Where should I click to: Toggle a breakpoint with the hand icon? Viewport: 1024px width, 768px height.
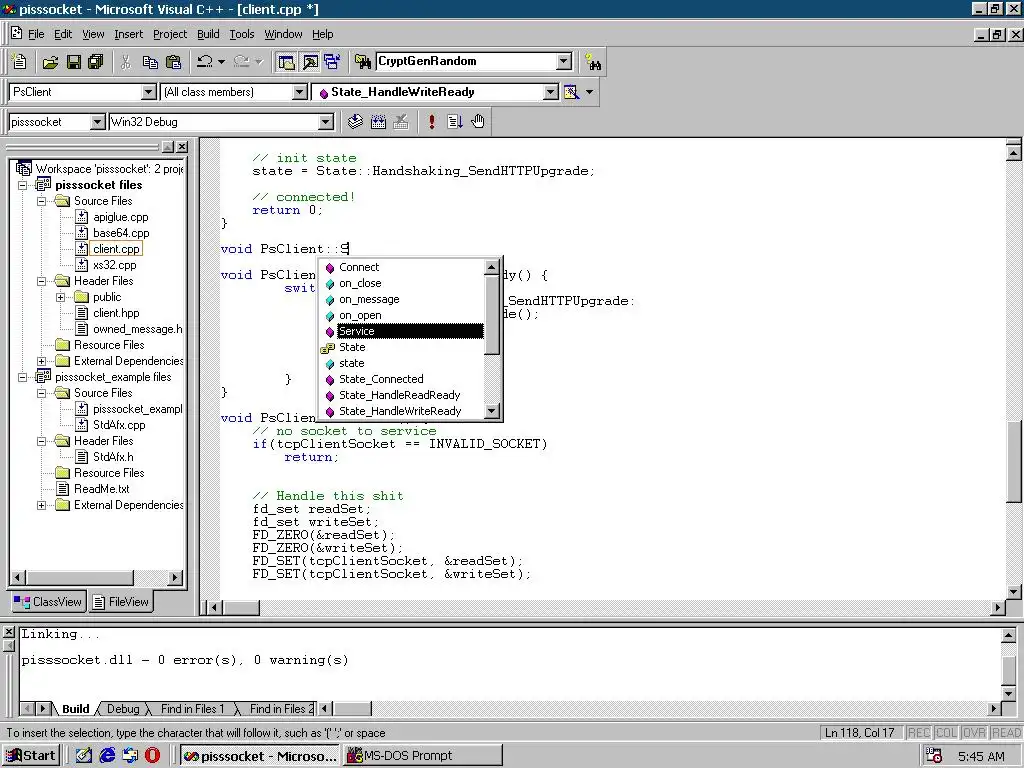click(478, 121)
